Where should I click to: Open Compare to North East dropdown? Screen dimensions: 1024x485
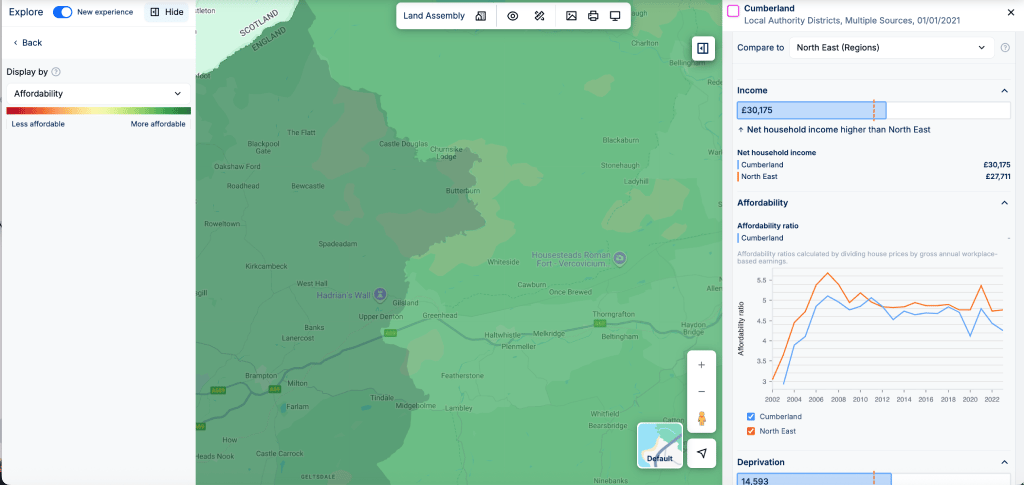890,47
